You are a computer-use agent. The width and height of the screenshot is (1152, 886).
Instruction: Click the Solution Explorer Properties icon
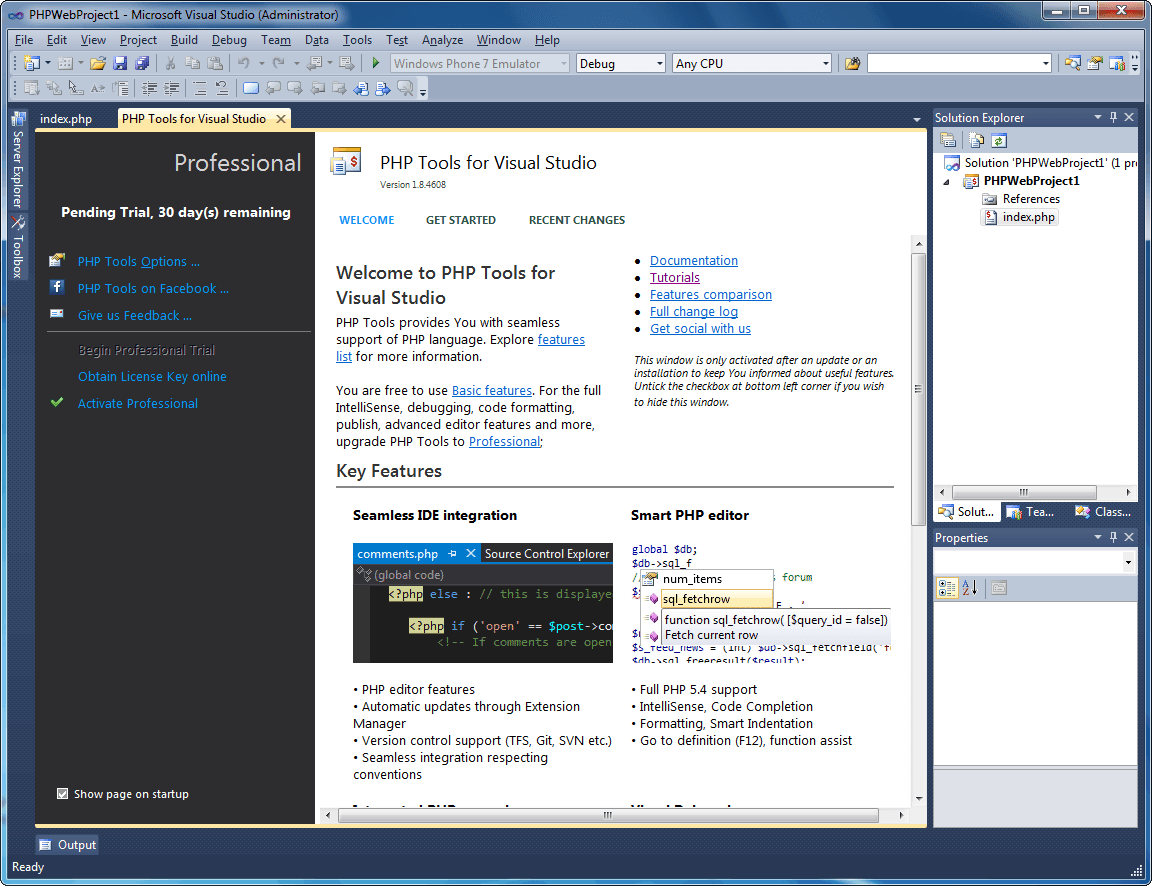click(x=948, y=140)
